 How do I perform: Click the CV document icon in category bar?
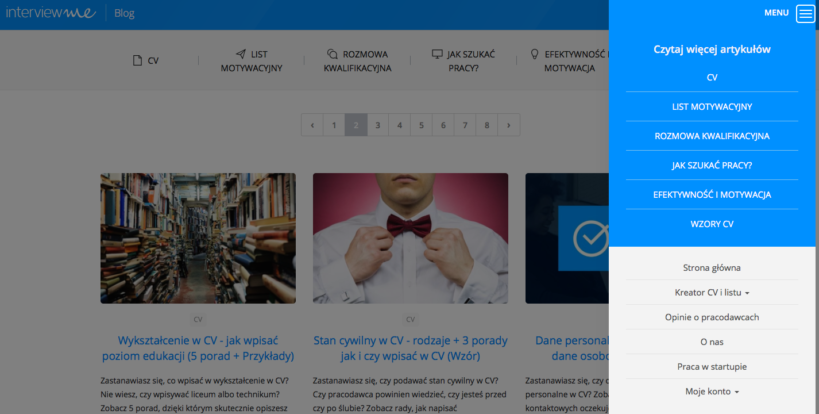(137, 61)
